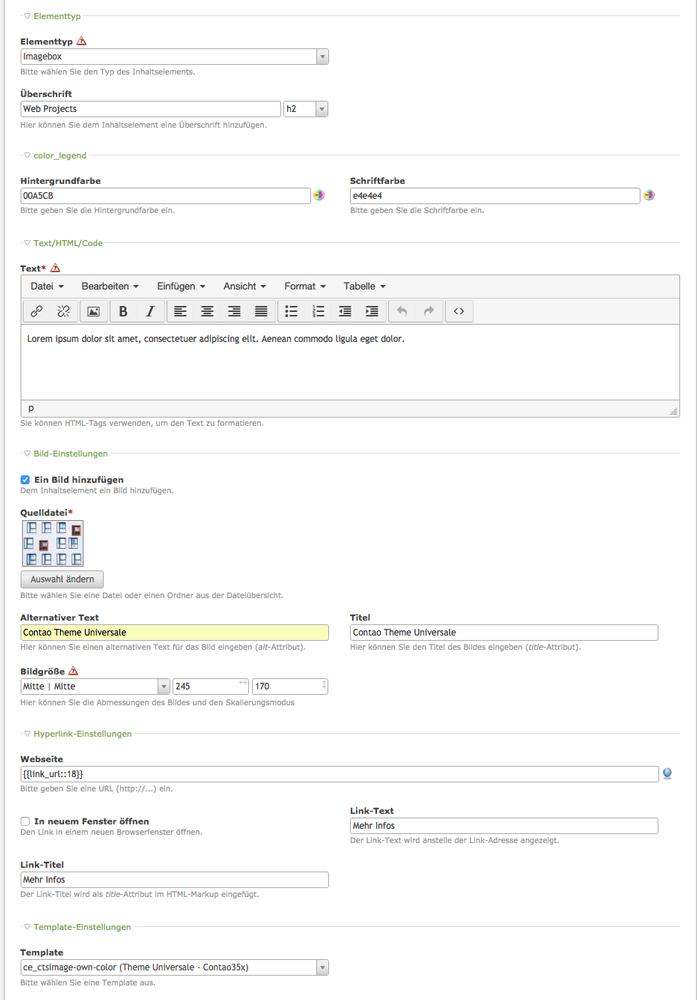Viewport: 697px width, 1000px height.
Task: Open the source code view in editor
Action: (459, 311)
